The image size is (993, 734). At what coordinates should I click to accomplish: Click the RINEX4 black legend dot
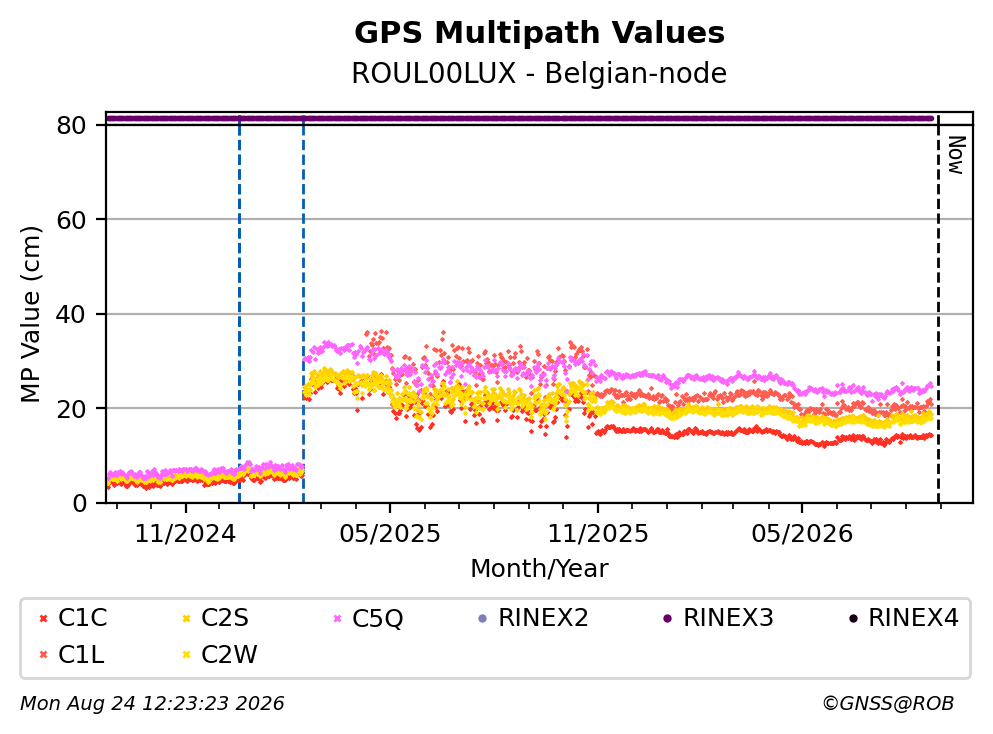(x=853, y=618)
